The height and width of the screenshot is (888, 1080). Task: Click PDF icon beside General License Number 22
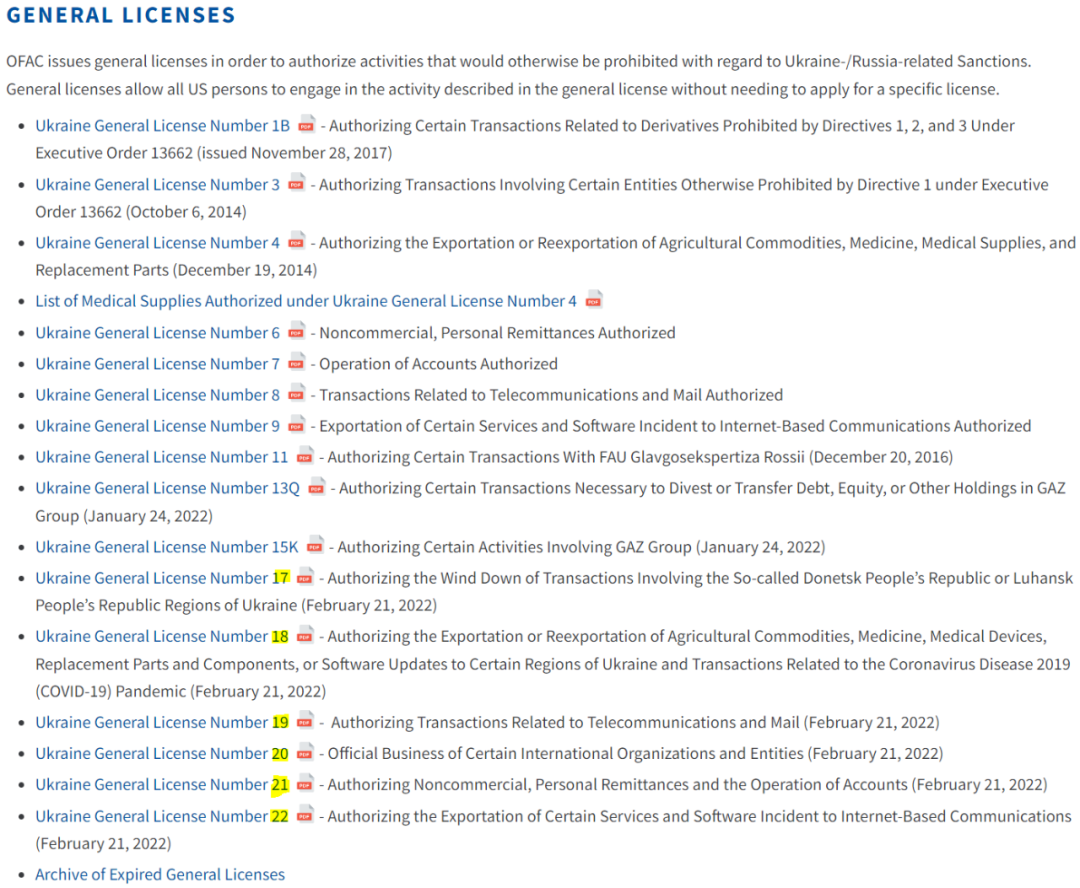(x=305, y=815)
